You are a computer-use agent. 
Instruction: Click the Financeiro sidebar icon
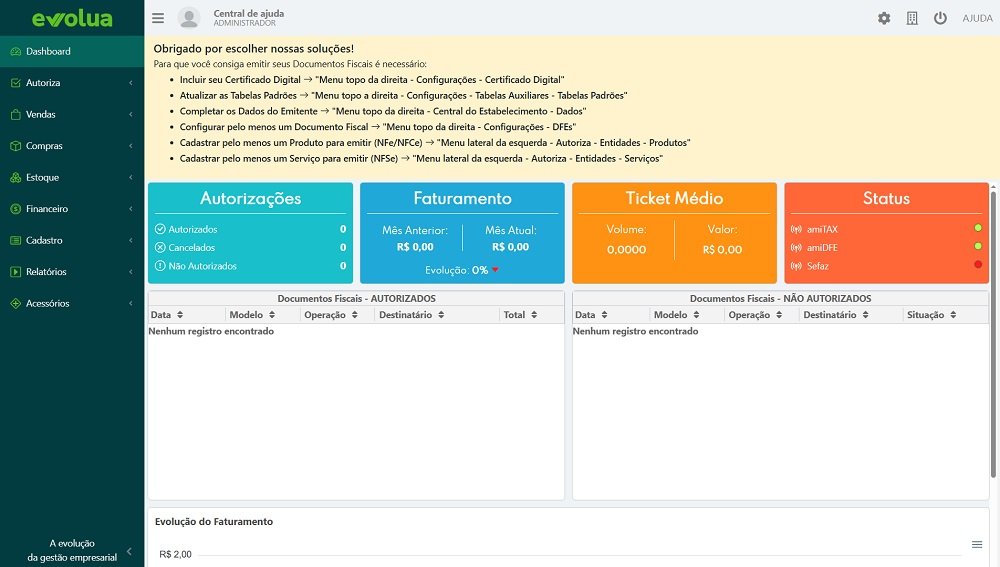15,209
